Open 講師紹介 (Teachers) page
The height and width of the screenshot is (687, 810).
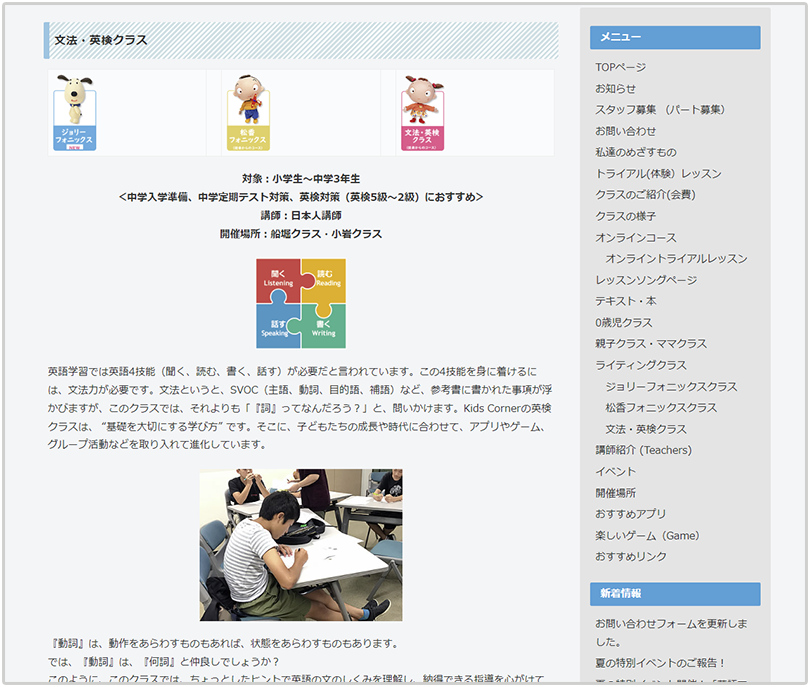[x=643, y=450]
